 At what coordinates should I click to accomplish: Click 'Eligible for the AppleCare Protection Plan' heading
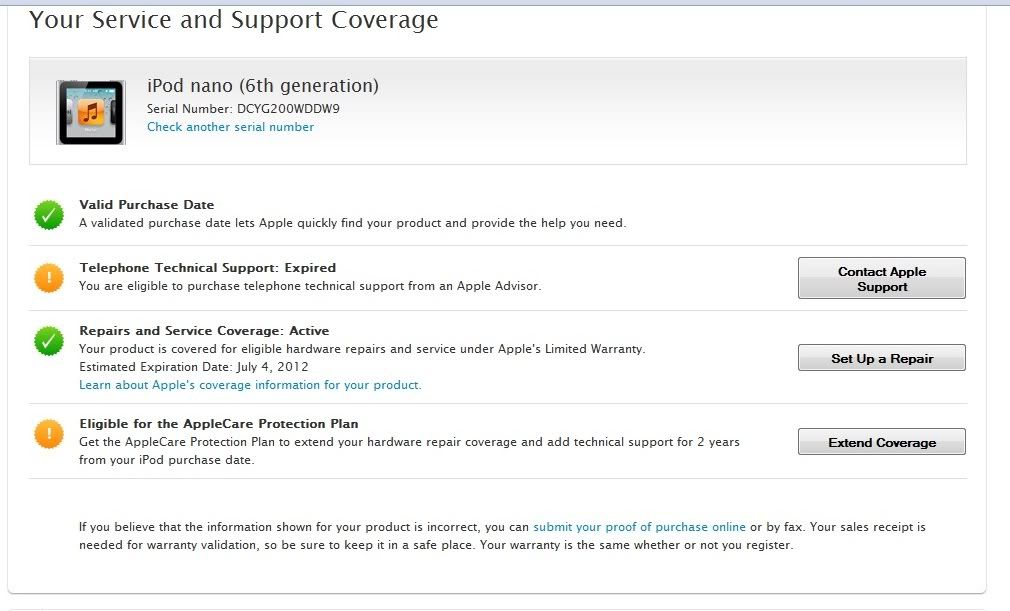point(219,424)
